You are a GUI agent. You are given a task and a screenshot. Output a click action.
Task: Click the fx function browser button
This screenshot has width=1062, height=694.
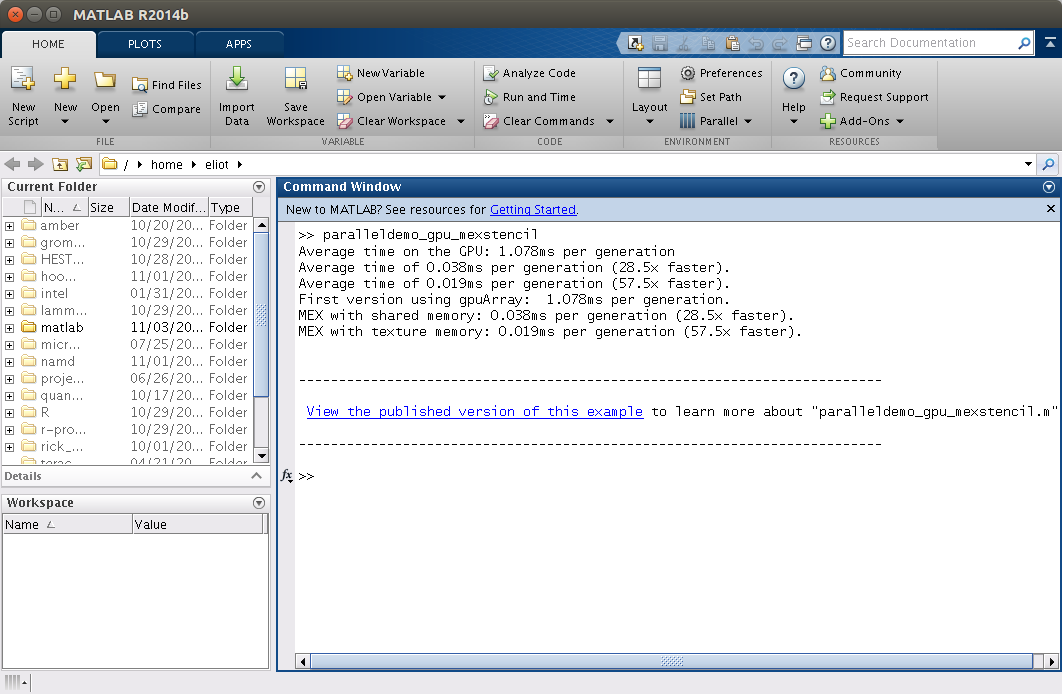286,476
